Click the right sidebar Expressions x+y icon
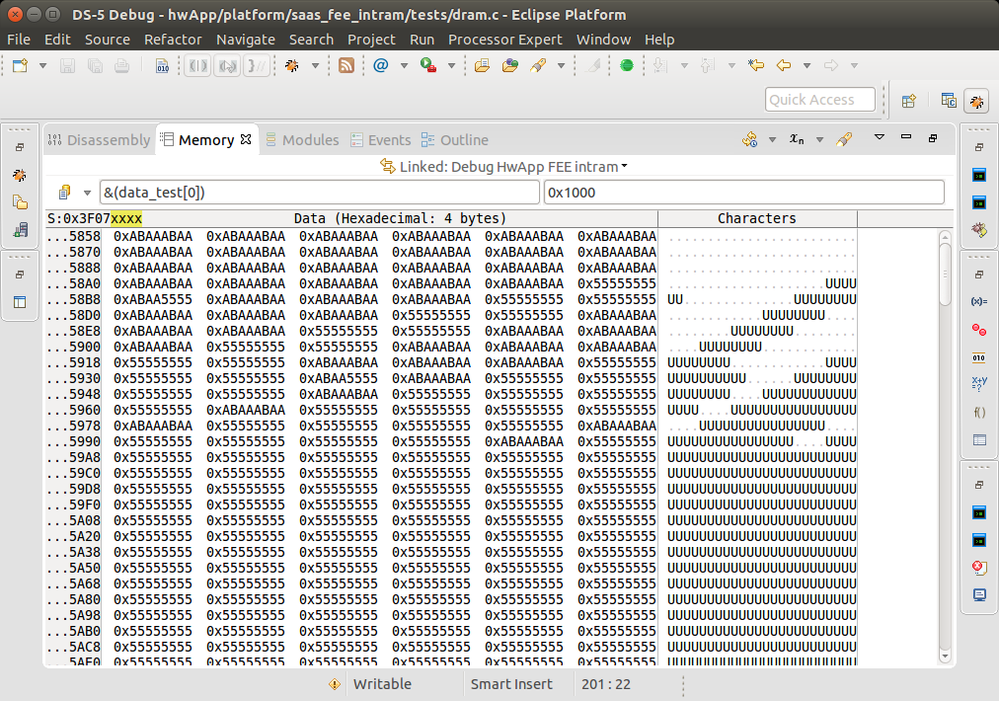Image resolution: width=999 pixels, height=701 pixels. (979, 384)
